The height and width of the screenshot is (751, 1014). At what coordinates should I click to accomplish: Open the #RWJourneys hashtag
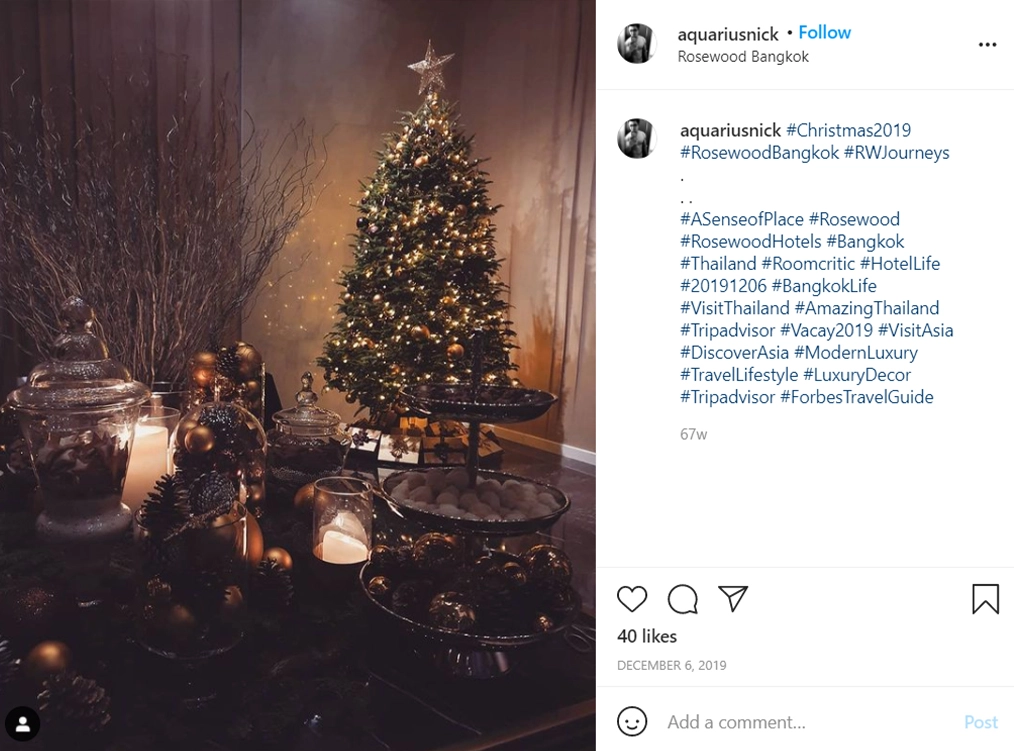[896, 153]
